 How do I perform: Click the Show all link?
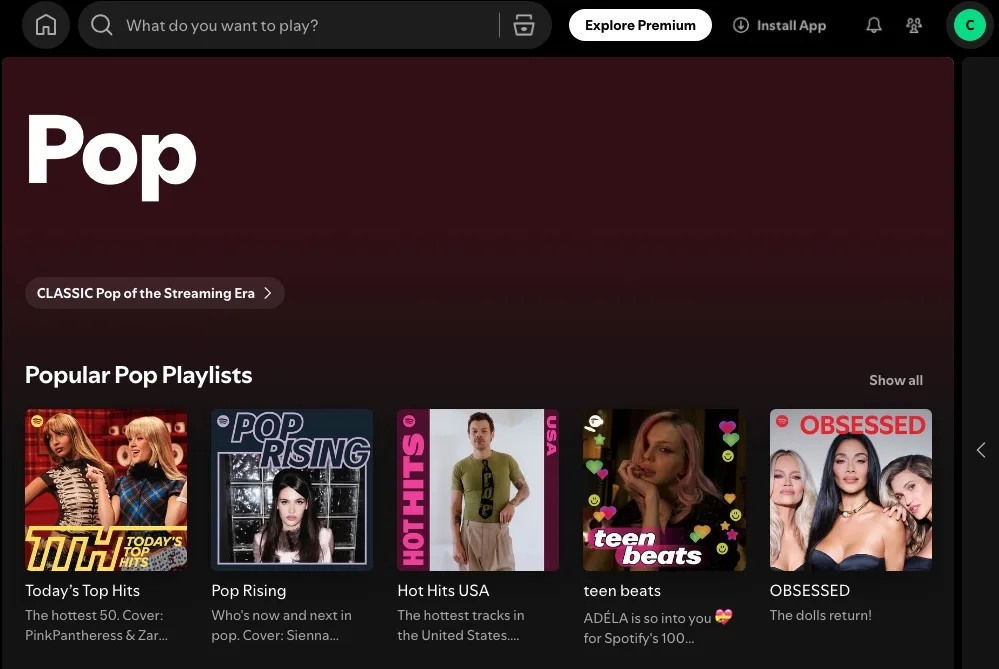(x=895, y=380)
